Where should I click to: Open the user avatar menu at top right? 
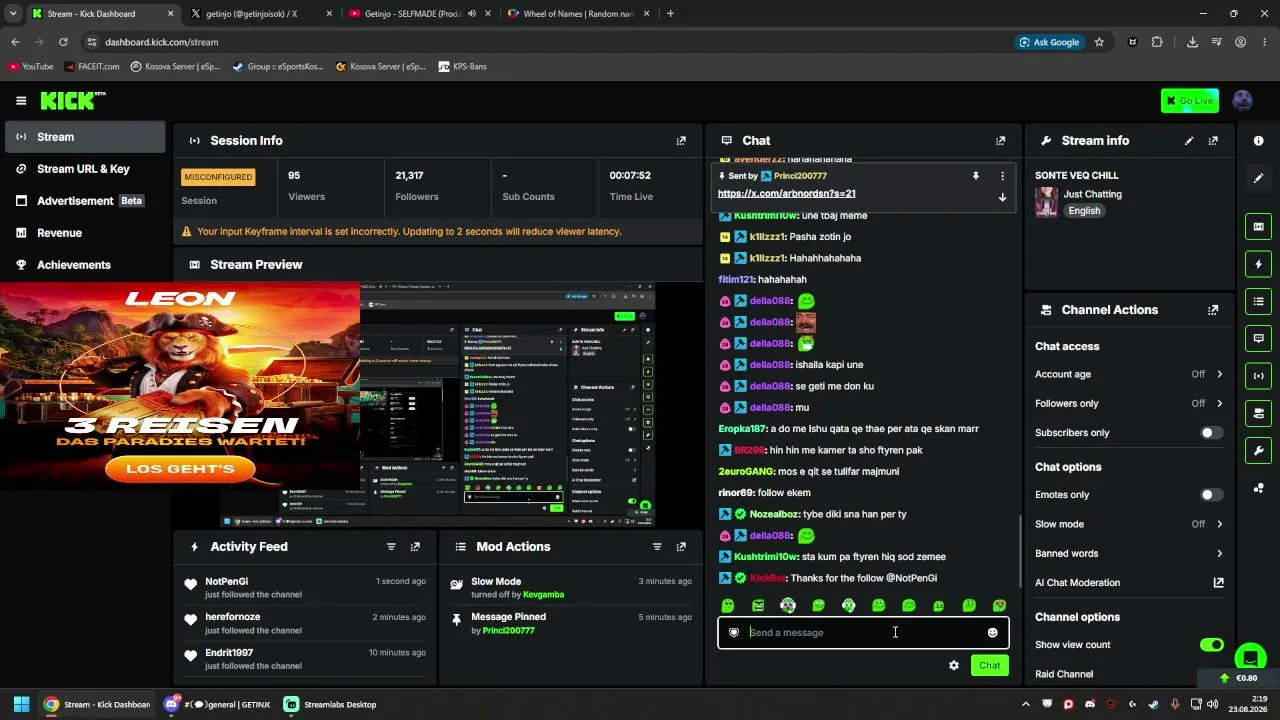1243,100
